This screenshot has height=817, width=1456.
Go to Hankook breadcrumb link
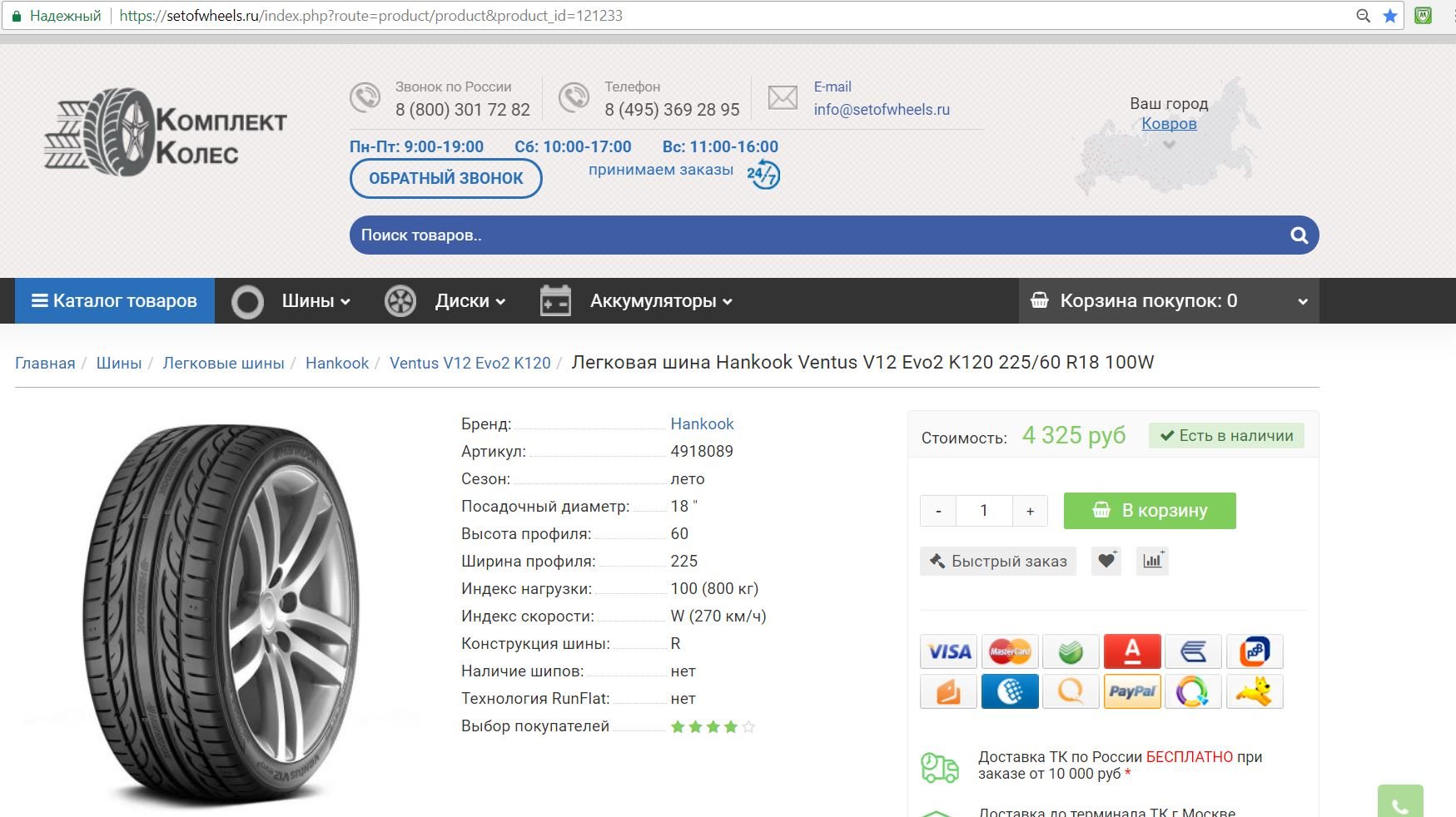pos(337,363)
